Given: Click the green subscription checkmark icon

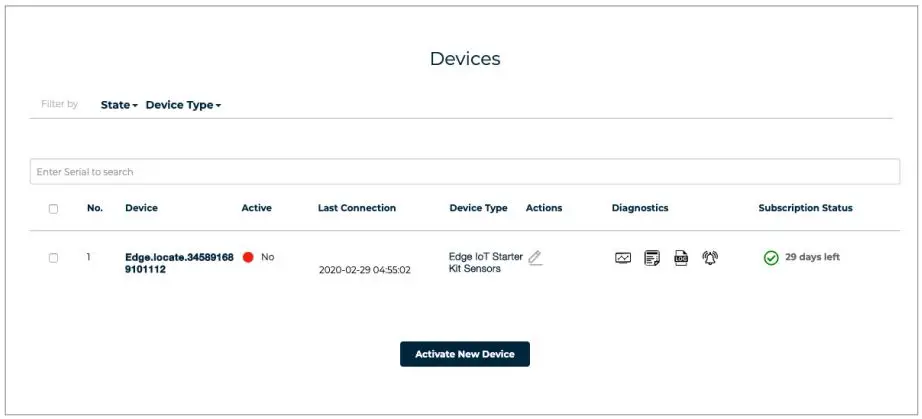Looking at the screenshot, I should [x=771, y=258].
